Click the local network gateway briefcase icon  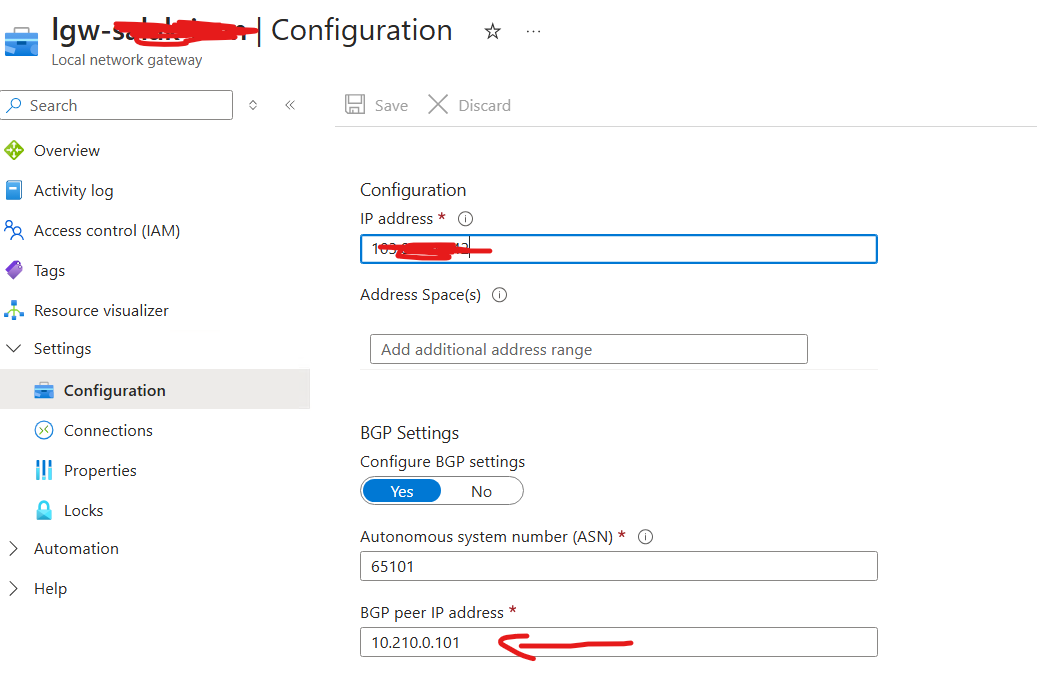coord(21,42)
